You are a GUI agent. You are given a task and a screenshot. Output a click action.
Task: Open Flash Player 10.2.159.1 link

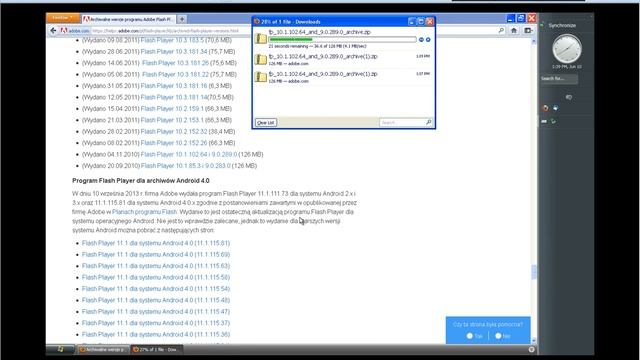(172, 109)
